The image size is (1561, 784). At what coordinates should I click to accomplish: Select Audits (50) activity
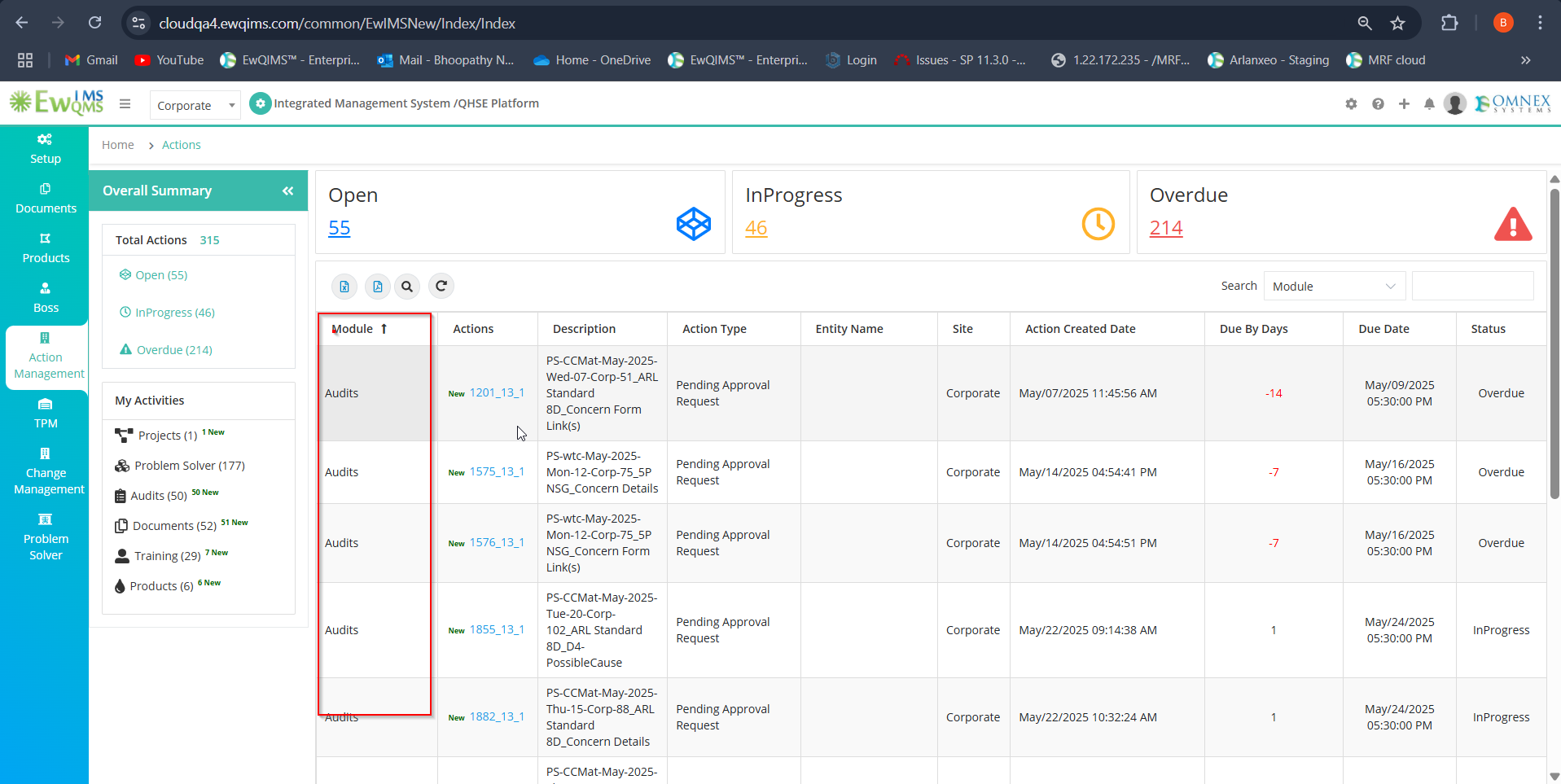pyautogui.click(x=159, y=496)
